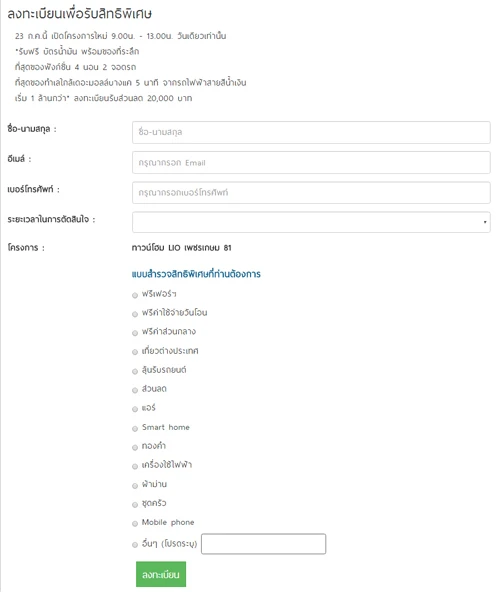Choose the Mobile phone radio option
The image size is (500, 592).
click(x=135, y=524)
